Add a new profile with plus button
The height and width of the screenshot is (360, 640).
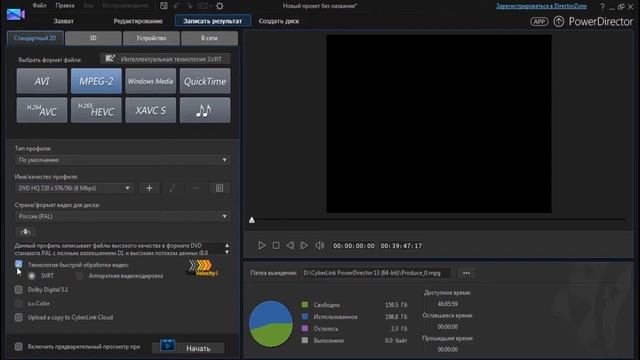[149, 188]
